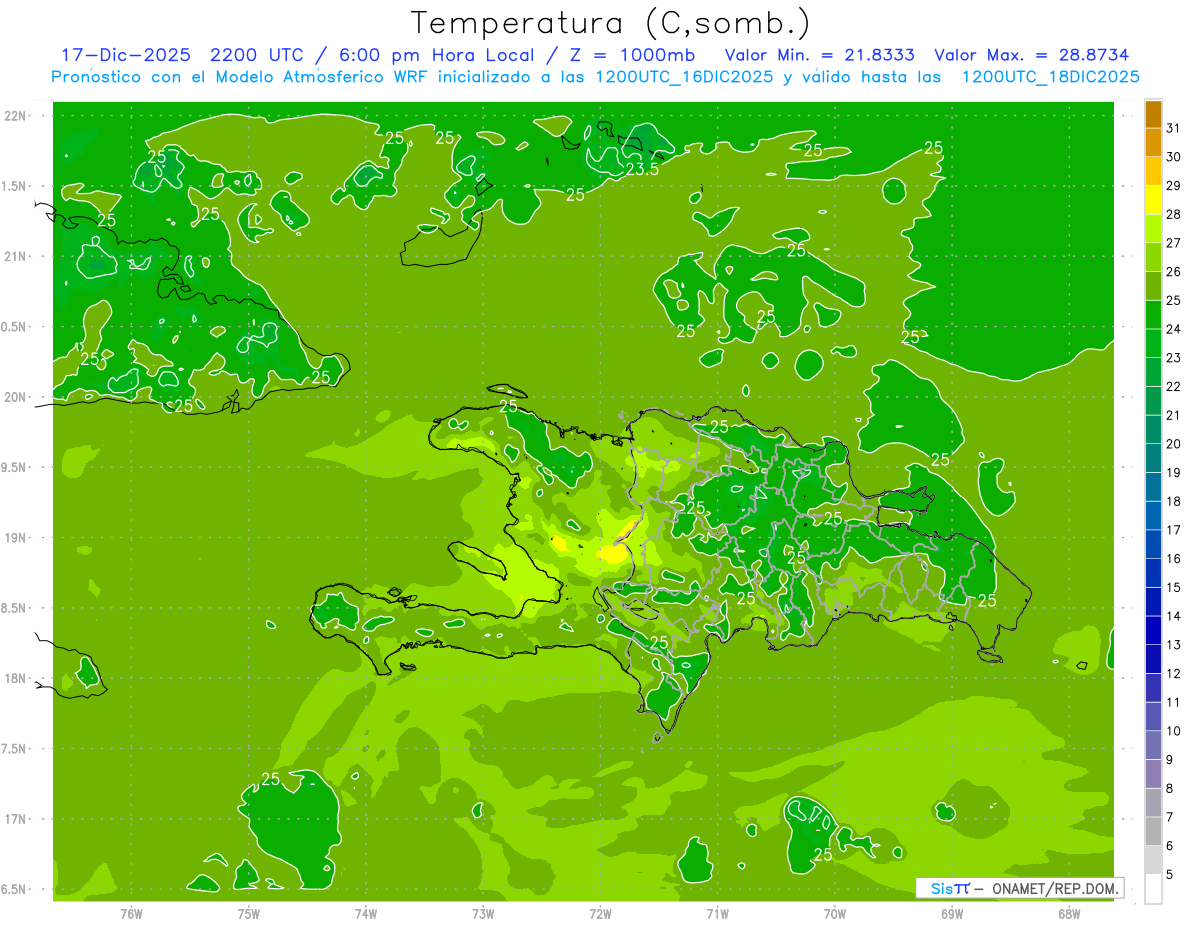Click the dark blue colorbar swatch between 13 and 14

click(x=1153, y=631)
